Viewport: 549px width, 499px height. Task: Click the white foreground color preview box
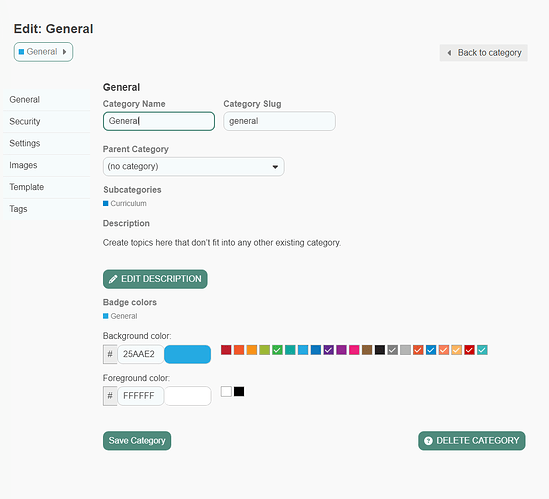point(188,396)
